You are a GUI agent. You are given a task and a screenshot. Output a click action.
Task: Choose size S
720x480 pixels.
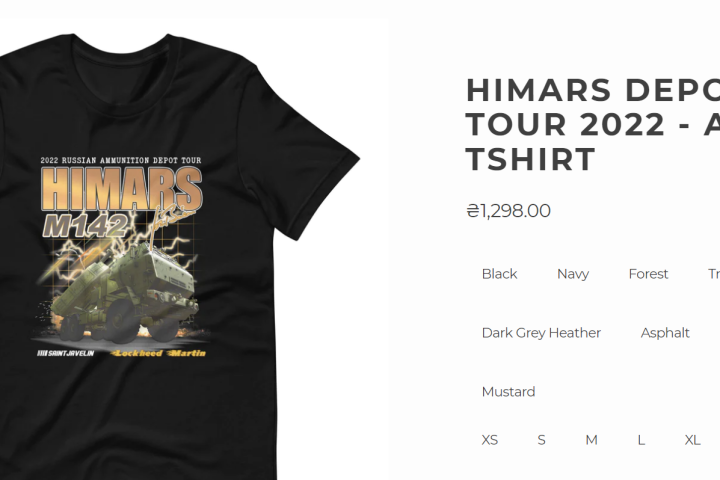541,440
